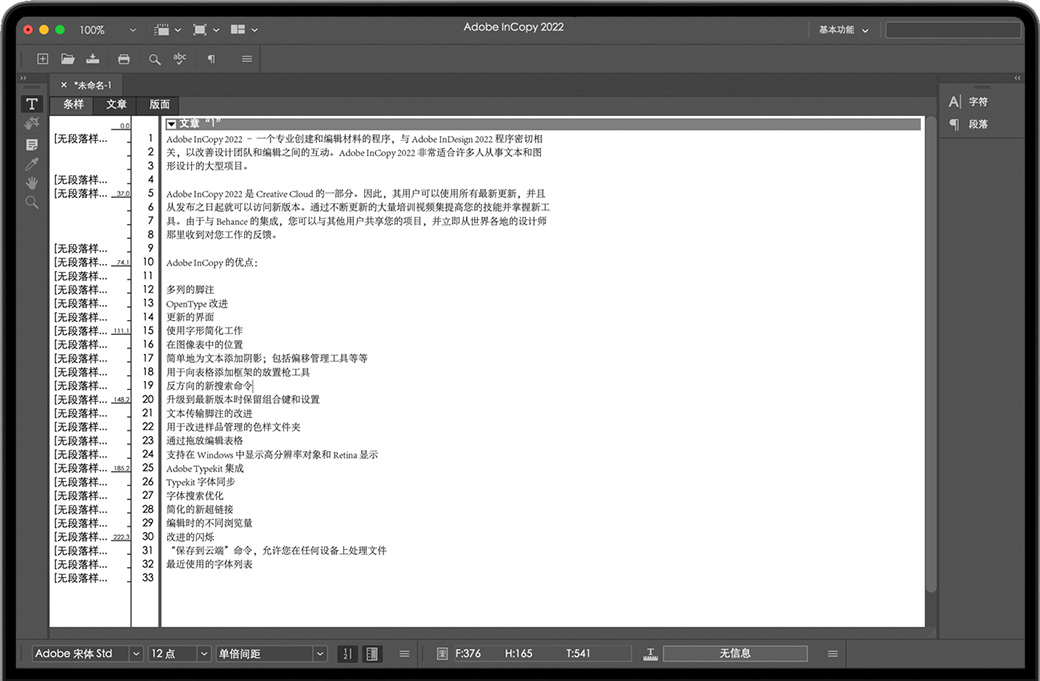Click the New Document icon
Viewport: 1040px width, 681px height.
(42, 59)
